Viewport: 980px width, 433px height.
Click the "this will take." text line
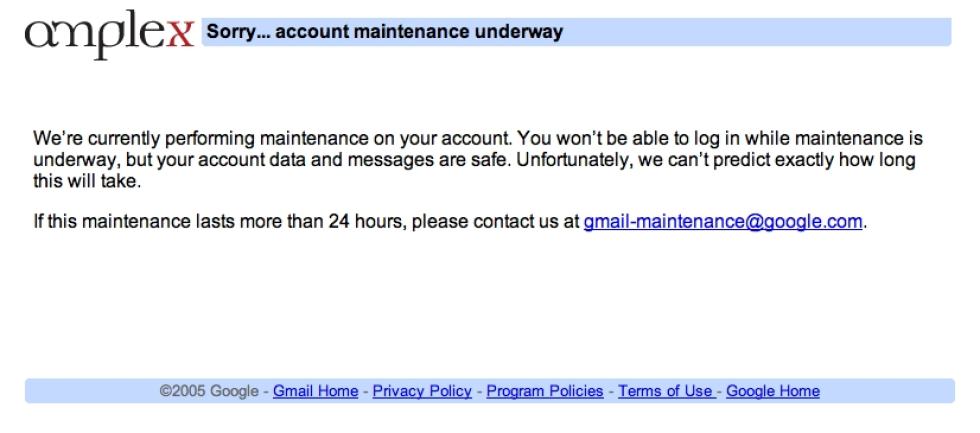87,182
